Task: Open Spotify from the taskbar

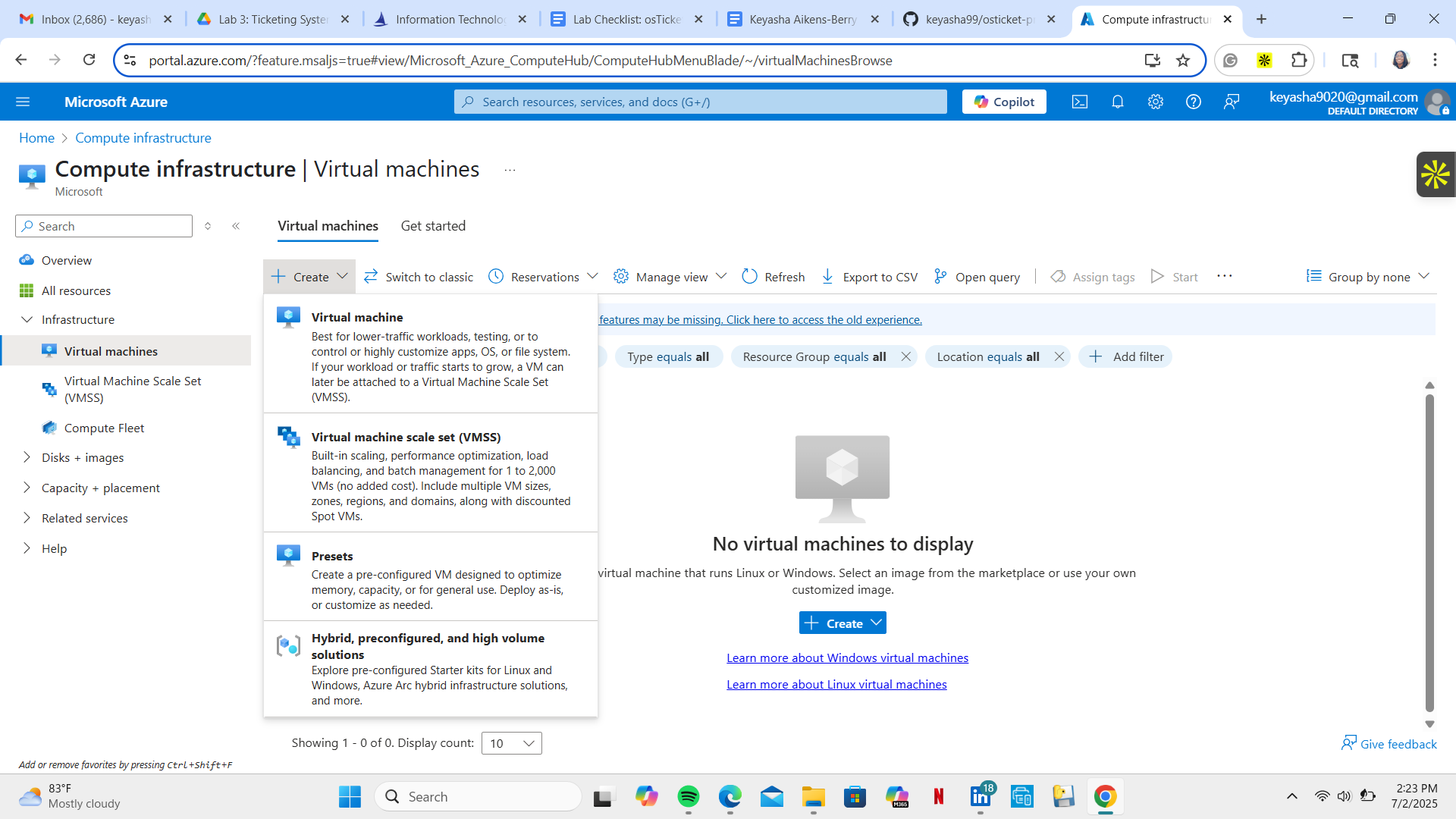Action: [x=688, y=796]
